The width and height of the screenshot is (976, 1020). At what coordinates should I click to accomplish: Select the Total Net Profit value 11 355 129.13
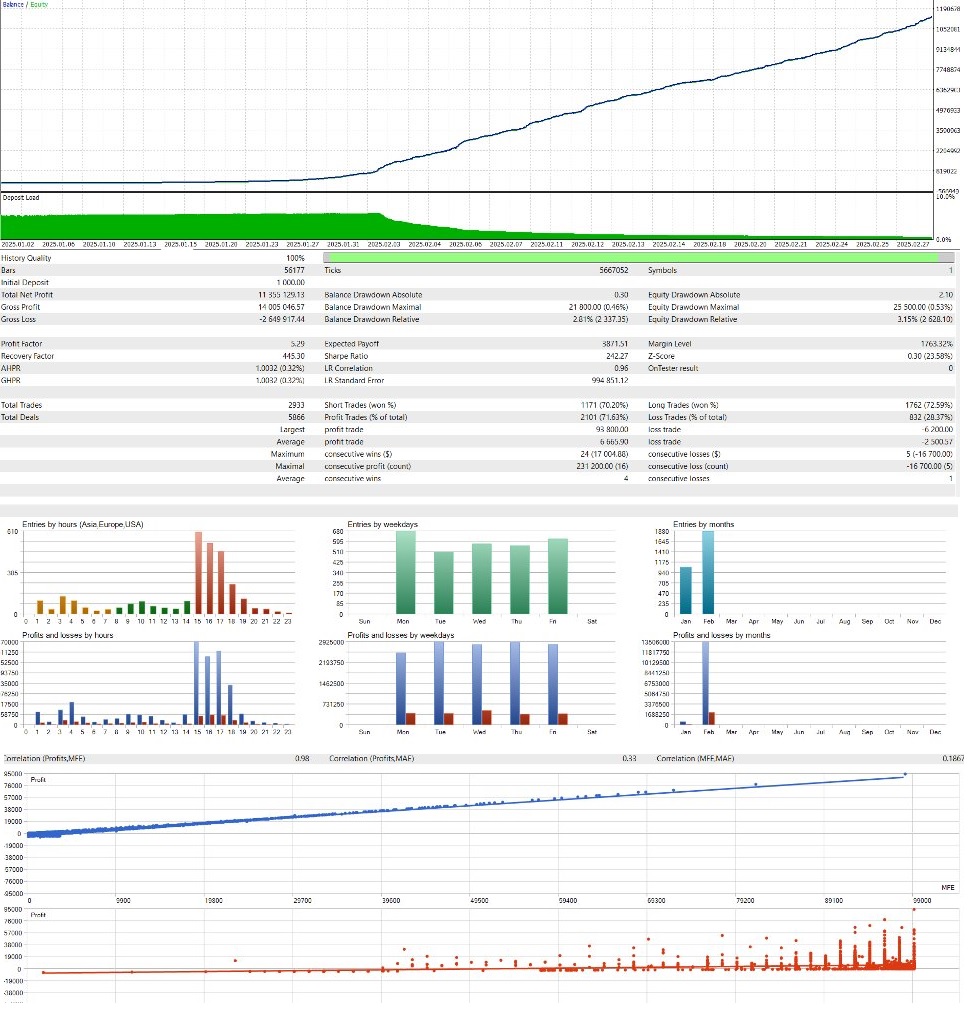[281, 299]
